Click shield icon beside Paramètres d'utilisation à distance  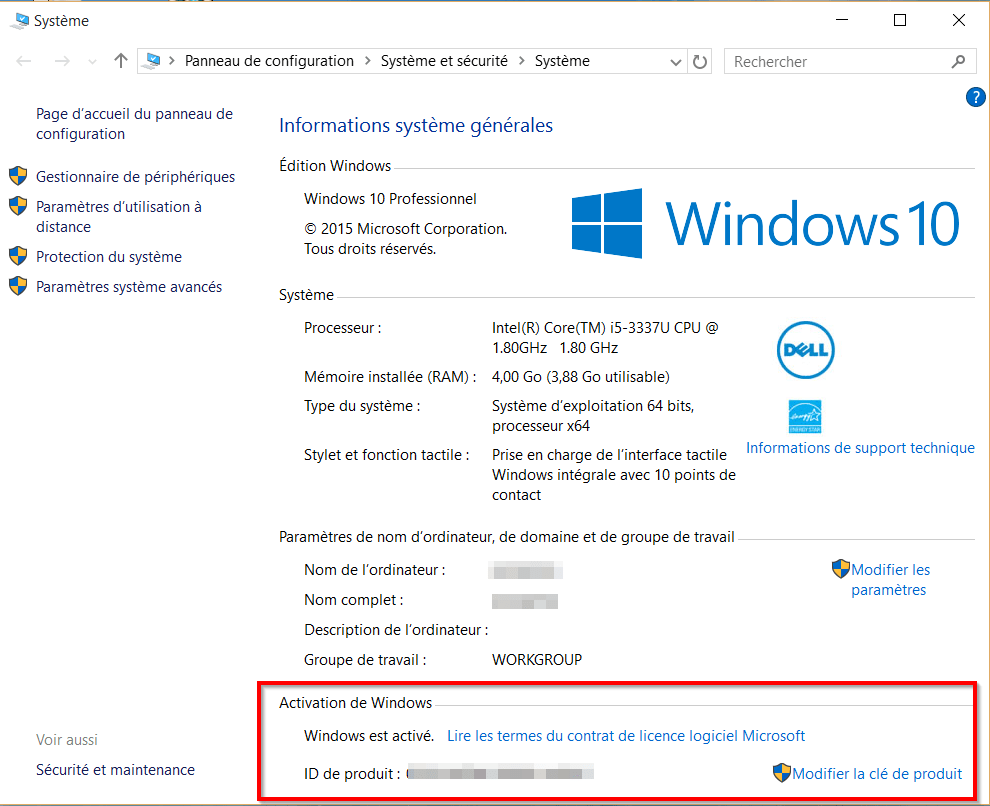18,206
